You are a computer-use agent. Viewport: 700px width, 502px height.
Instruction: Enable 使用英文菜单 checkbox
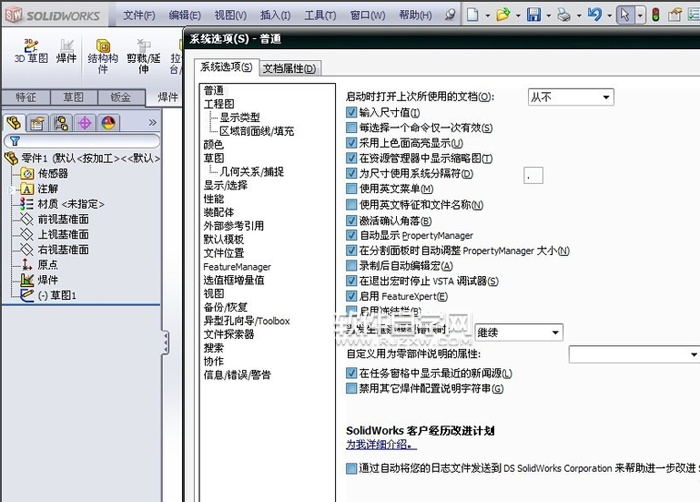click(x=352, y=188)
